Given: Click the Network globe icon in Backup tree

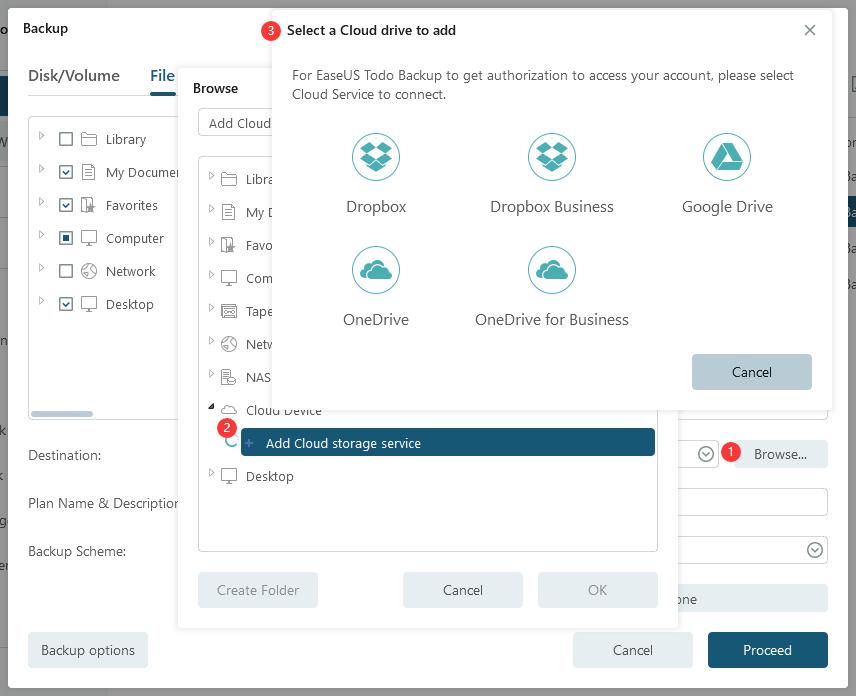Looking at the screenshot, I should click(89, 271).
